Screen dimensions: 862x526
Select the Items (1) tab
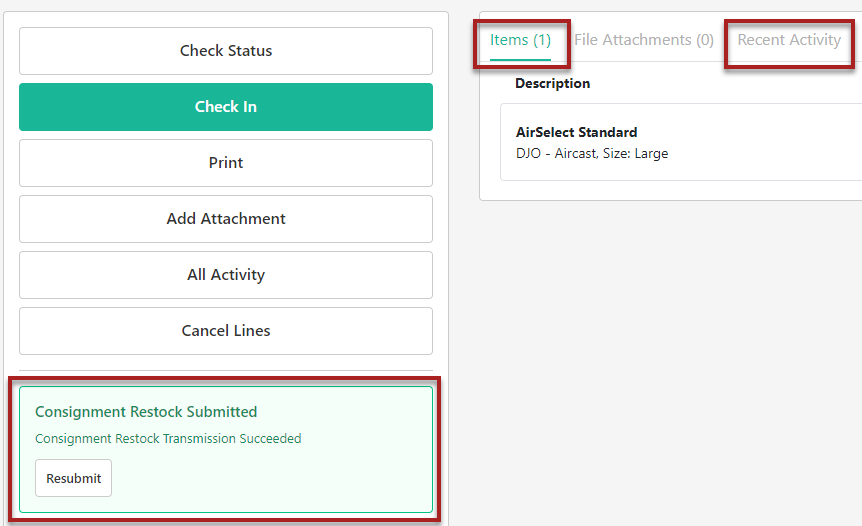pos(520,40)
